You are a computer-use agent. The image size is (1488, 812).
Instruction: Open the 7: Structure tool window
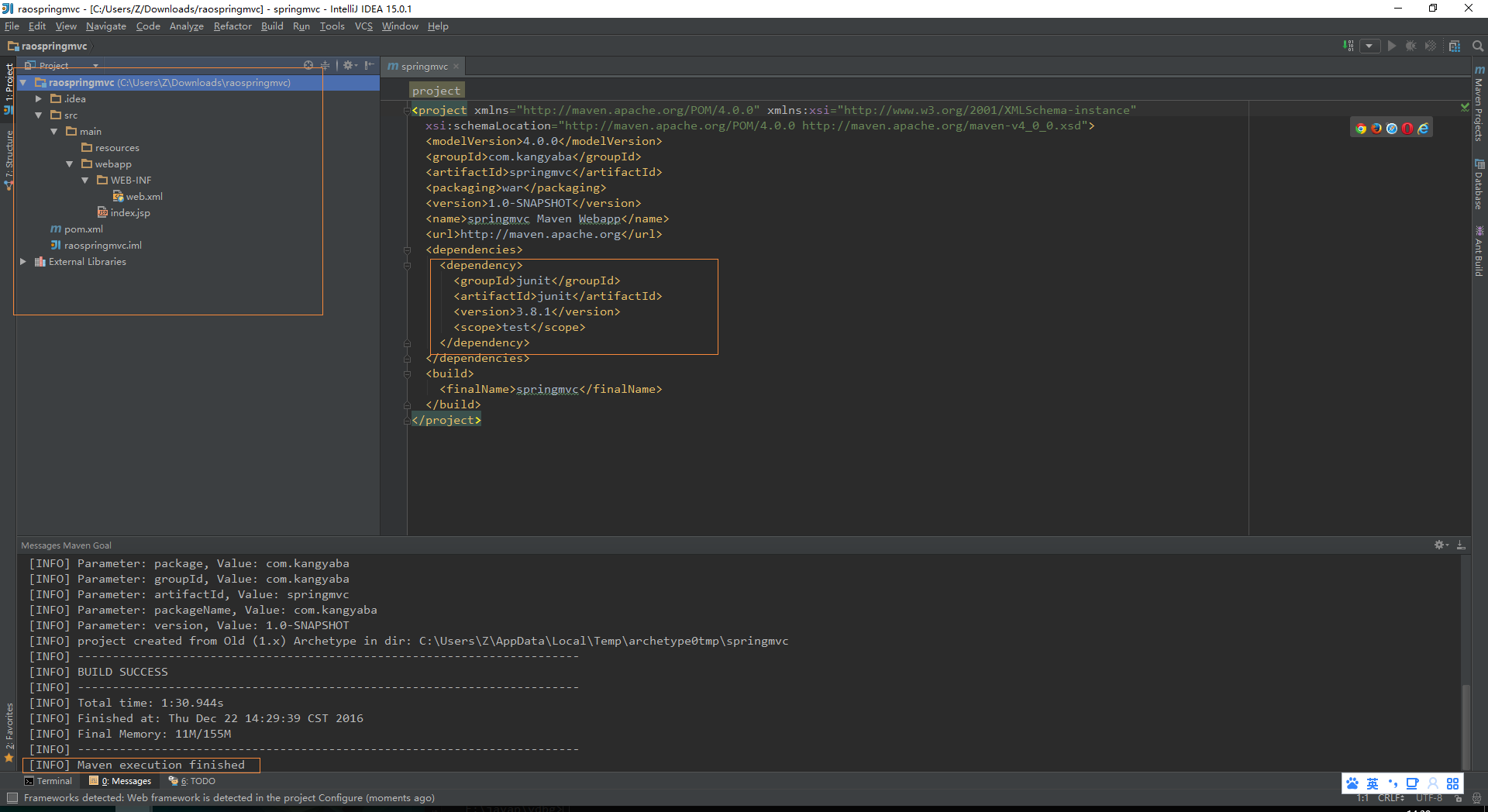(x=9, y=160)
